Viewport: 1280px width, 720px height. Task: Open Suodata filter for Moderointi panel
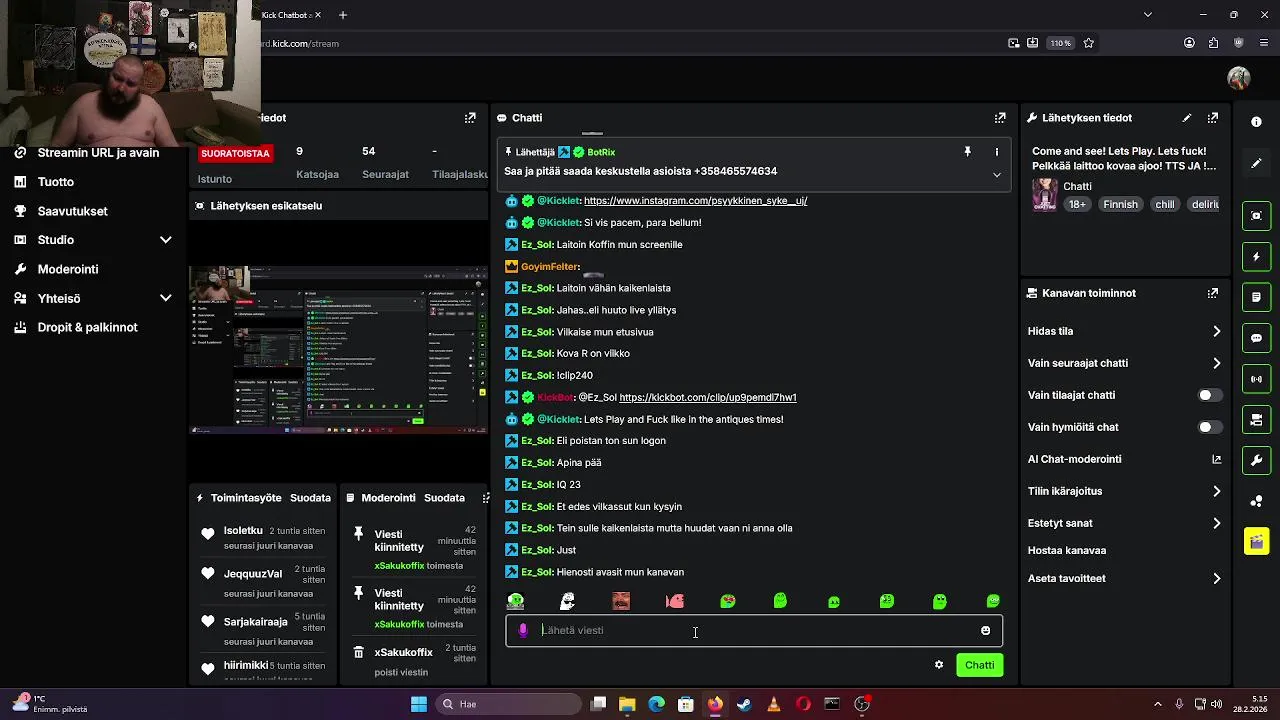click(x=444, y=498)
